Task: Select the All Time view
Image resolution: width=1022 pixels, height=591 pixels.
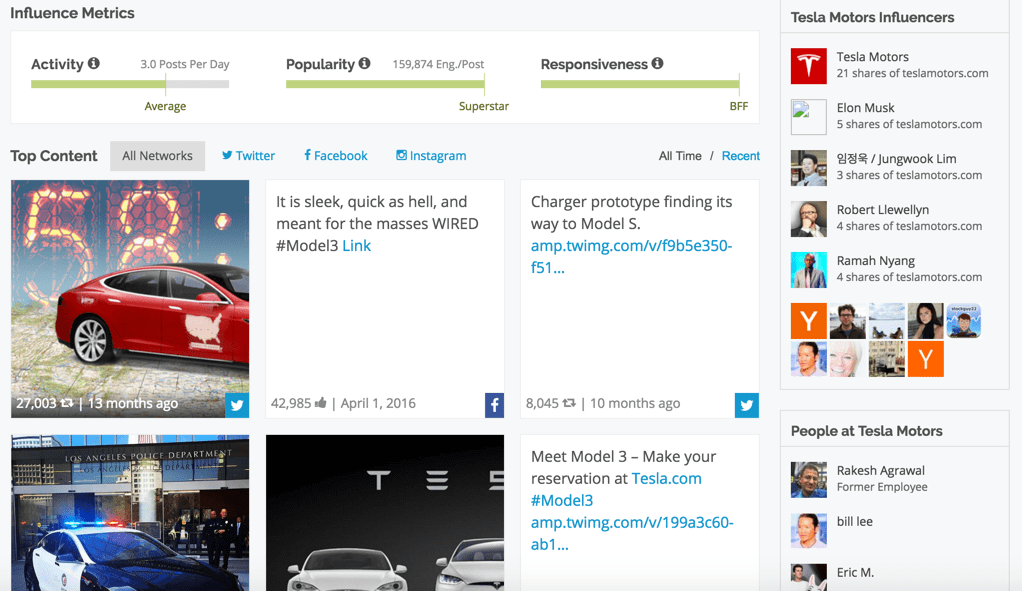Action: click(679, 156)
